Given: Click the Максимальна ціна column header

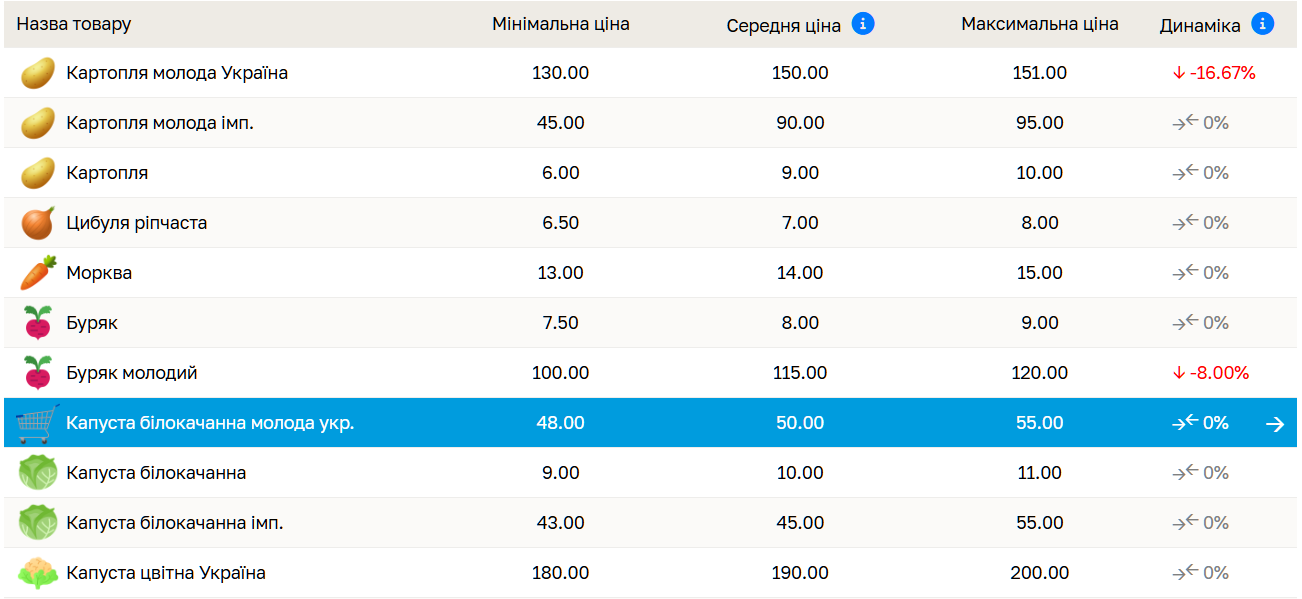Looking at the screenshot, I should click(x=1040, y=24).
